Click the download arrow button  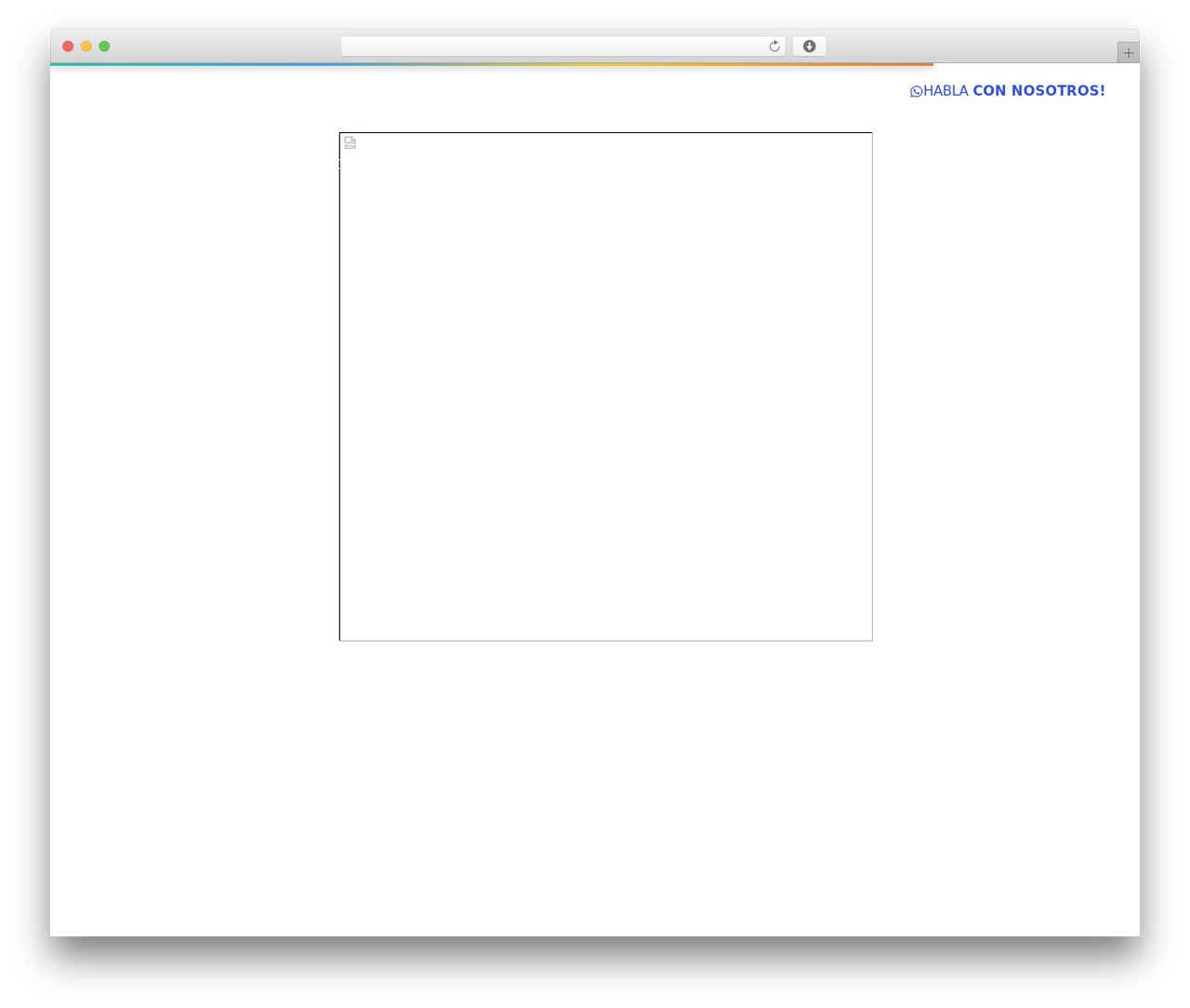(809, 46)
